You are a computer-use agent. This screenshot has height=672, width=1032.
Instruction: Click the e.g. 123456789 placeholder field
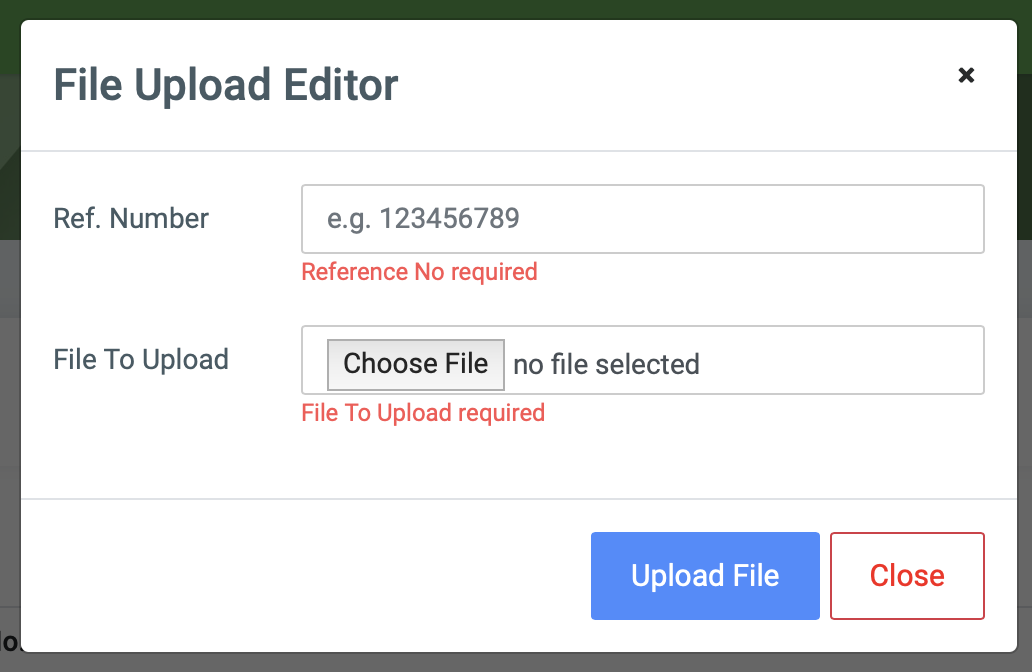[x=640, y=218]
